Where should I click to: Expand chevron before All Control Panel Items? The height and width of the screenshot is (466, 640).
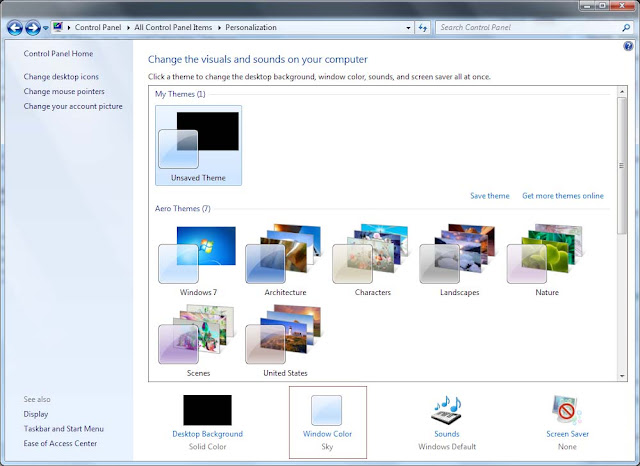pos(128,28)
